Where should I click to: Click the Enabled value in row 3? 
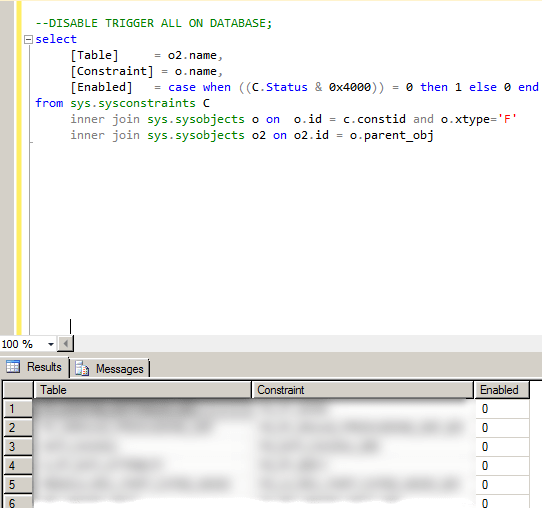tap(502, 447)
